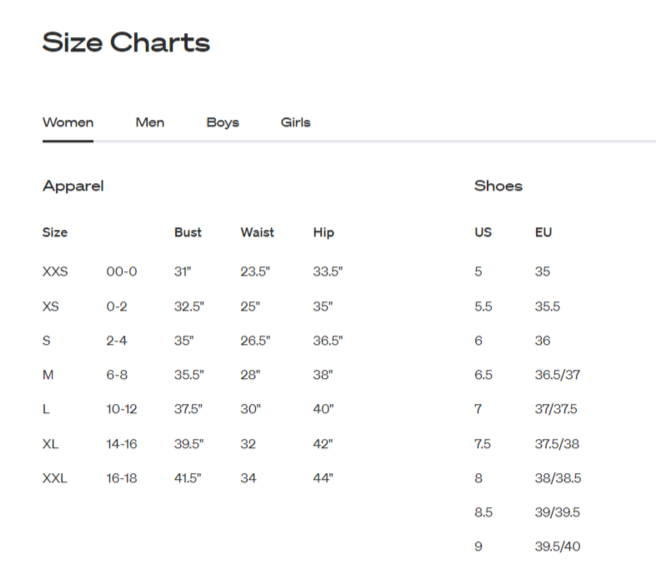The height and width of the screenshot is (573, 656).
Task: Select the Girls tab
Action: pyautogui.click(x=295, y=123)
